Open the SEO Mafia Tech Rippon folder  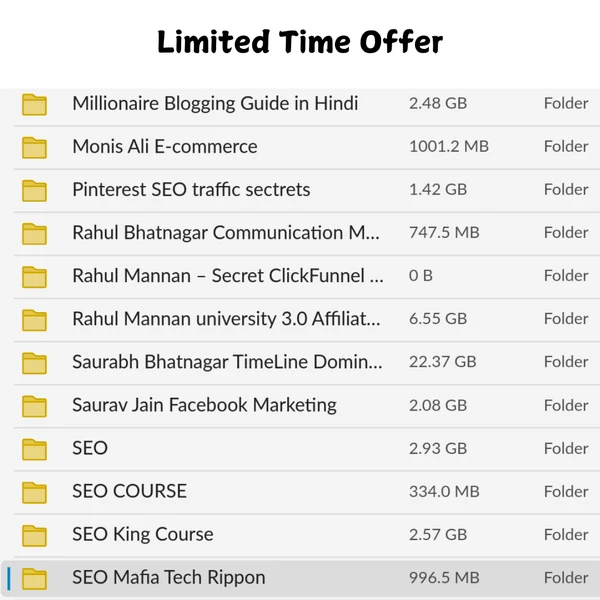coord(168,577)
